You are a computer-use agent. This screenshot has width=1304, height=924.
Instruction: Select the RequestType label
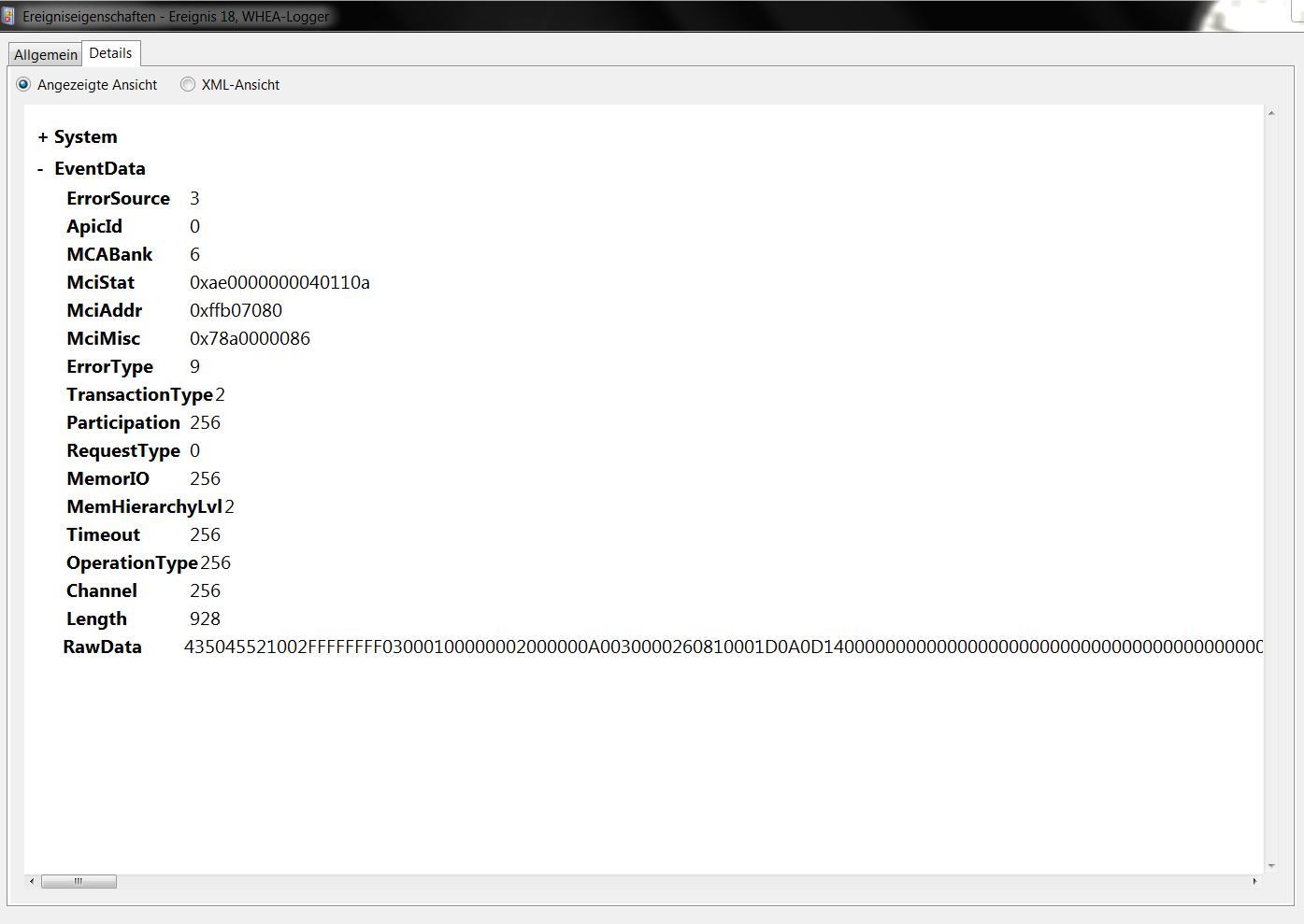pos(123,451)
